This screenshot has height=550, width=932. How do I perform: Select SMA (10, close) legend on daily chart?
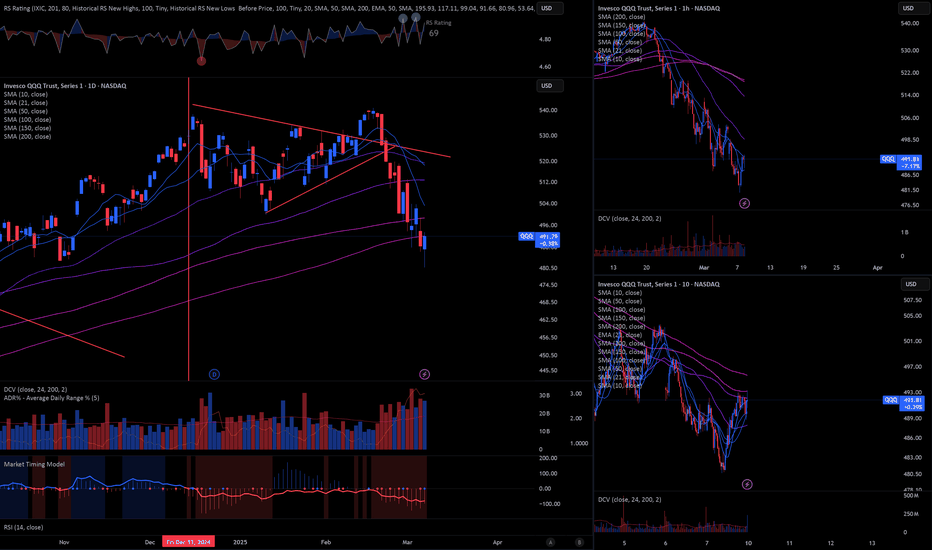click(x=26, y=95)
